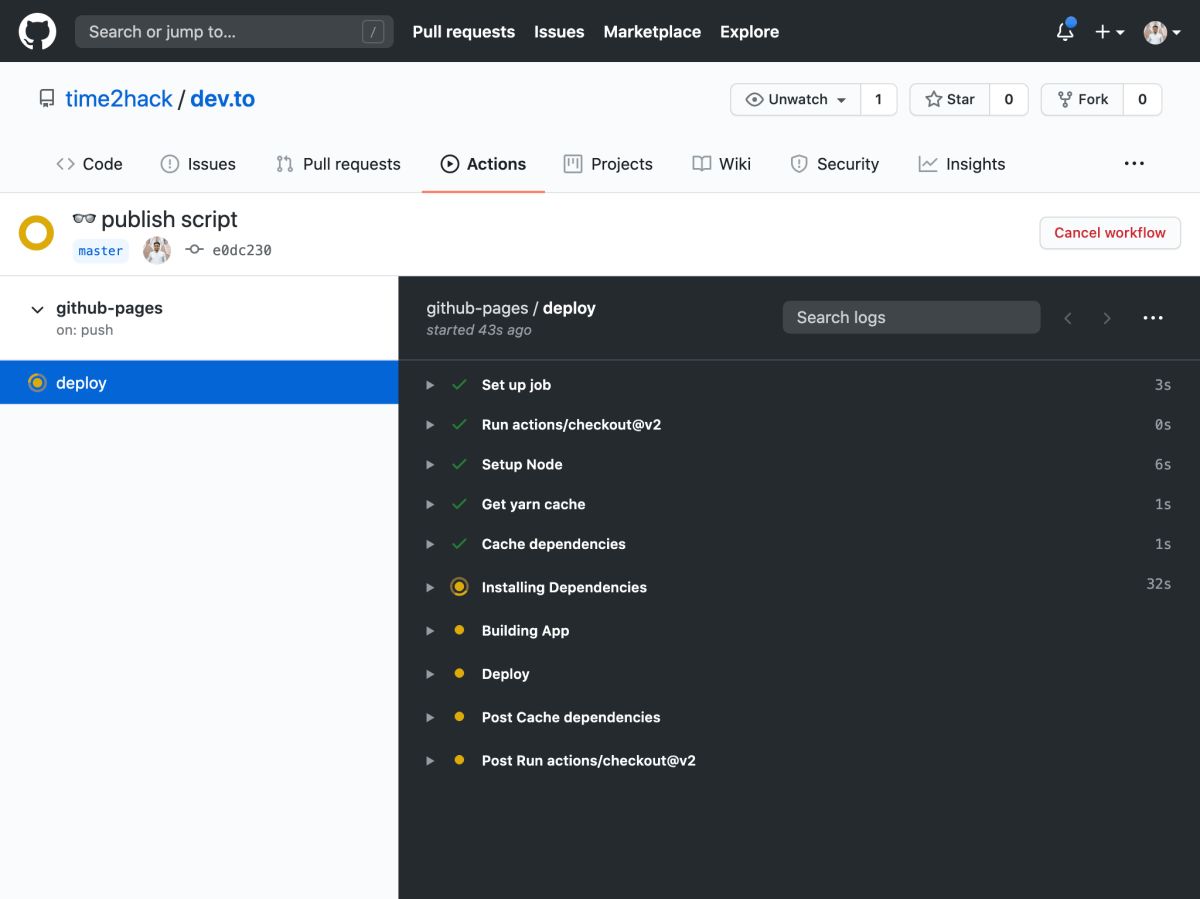
Task: Click the running spinner on Installing Dependencies
Action: point(459,587)
